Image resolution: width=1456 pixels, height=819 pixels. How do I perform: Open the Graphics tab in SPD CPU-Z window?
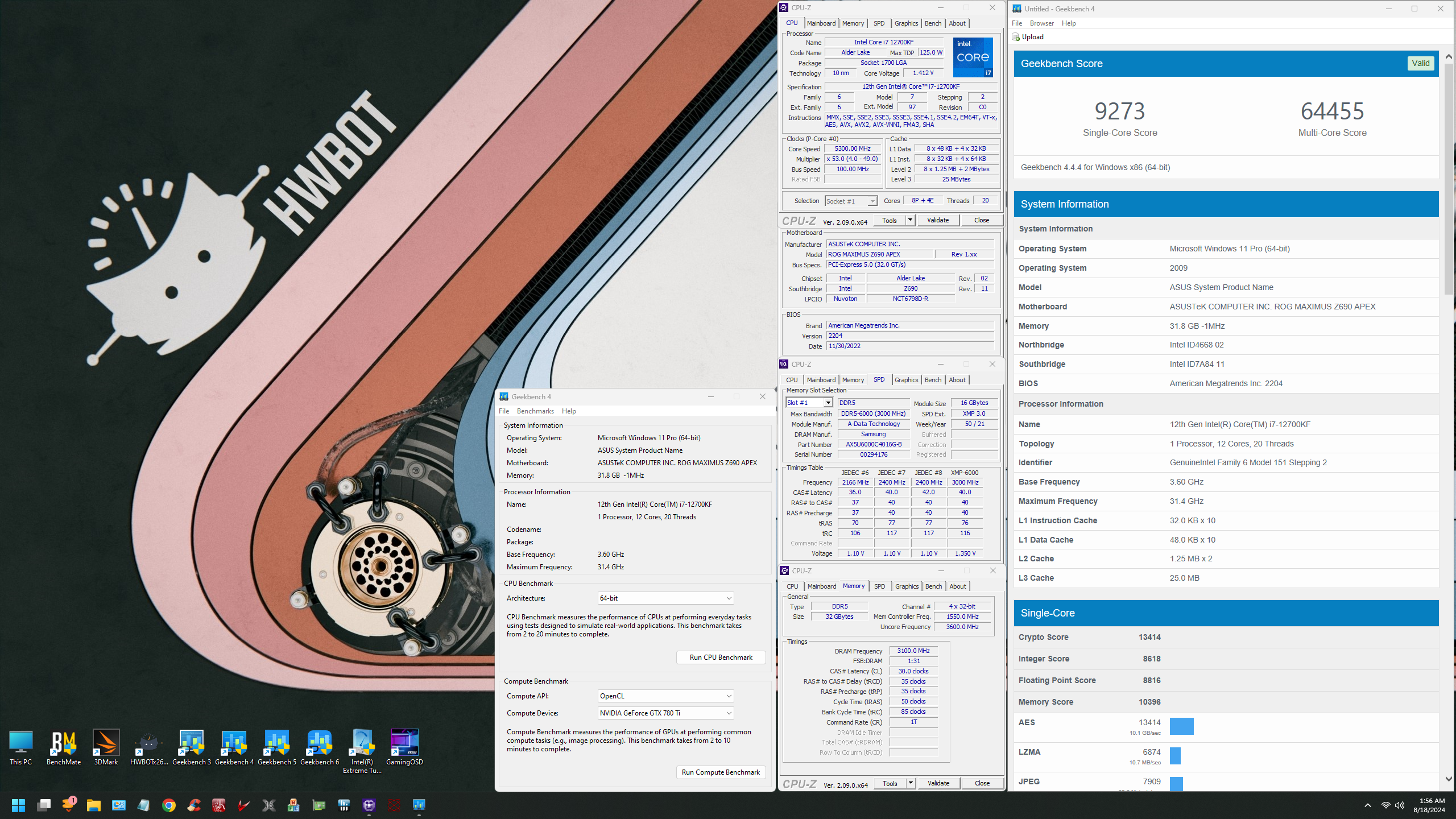pos(906,380)
